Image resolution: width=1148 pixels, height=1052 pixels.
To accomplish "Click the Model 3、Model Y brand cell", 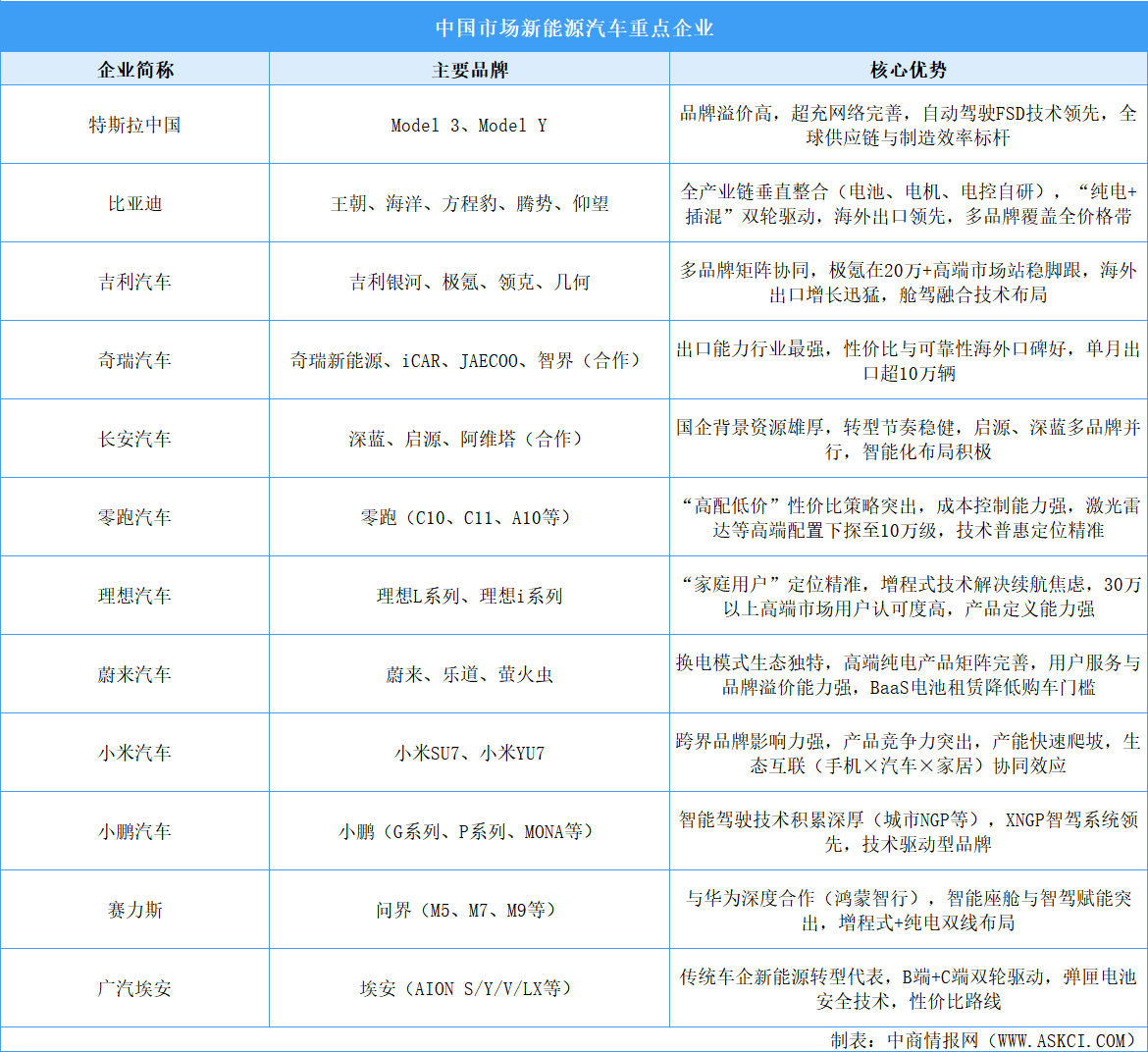I will coord(469,126).
